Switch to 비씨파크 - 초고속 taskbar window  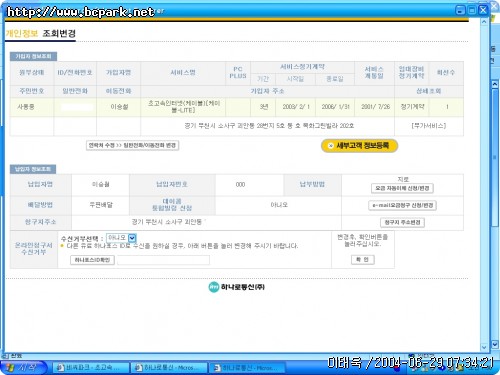91,368
